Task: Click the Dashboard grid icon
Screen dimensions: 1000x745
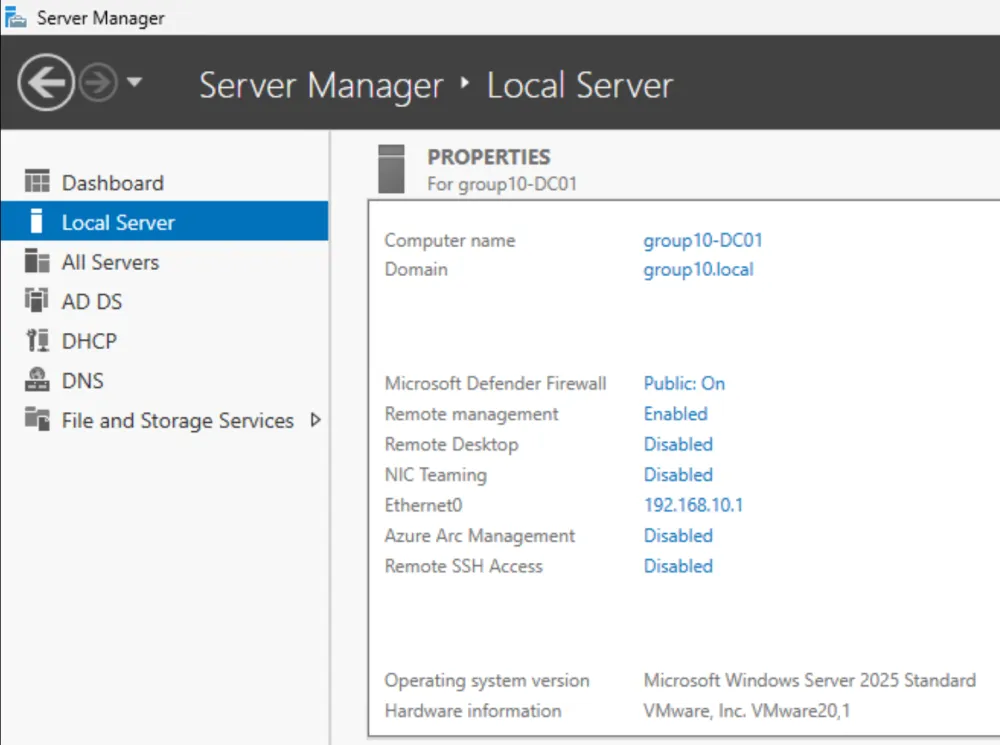Action: coord(37,181)
